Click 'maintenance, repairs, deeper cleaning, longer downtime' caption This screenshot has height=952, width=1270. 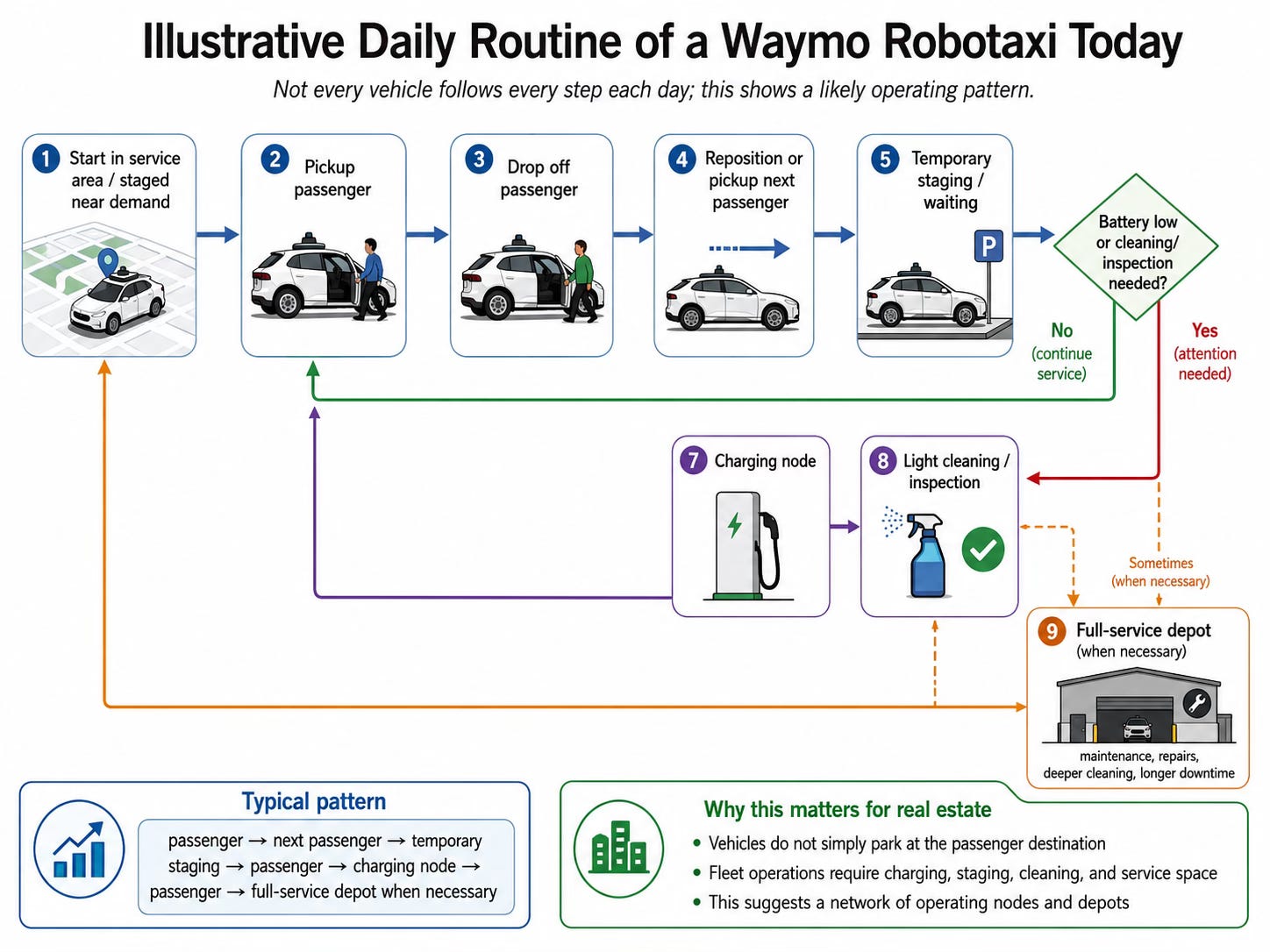(x=1138, y=764)
